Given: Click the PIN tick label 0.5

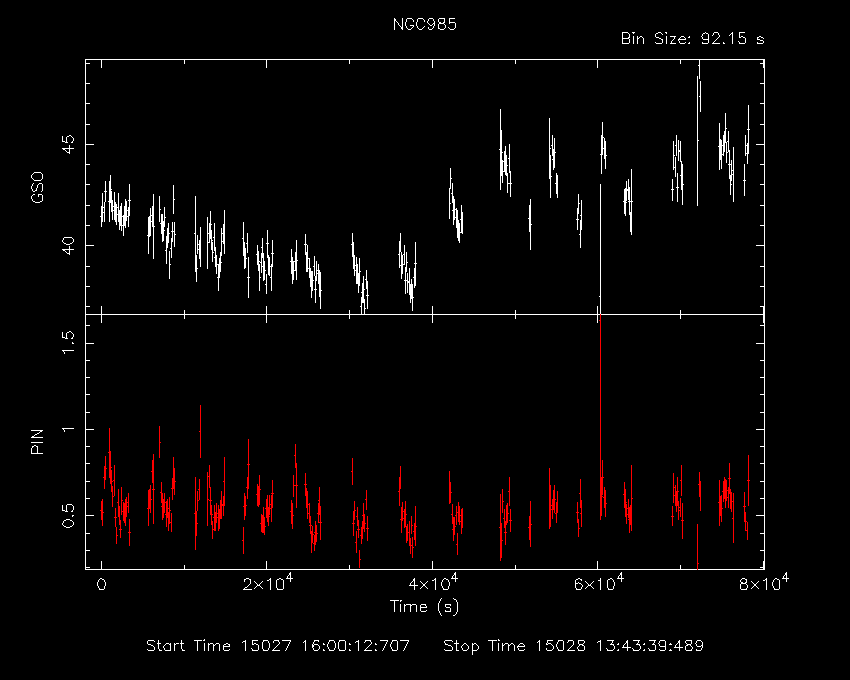Looking at the screenshot, I should (68, 515).
